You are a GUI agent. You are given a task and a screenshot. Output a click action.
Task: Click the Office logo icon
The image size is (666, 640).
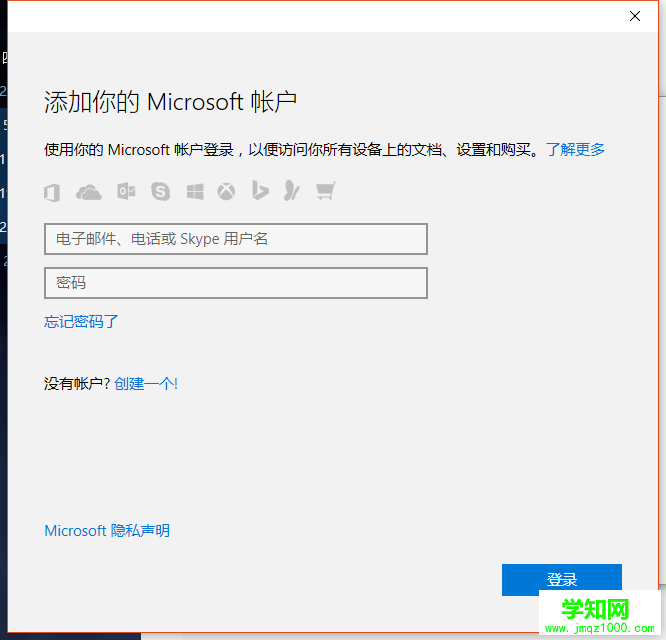coord(52,192)
